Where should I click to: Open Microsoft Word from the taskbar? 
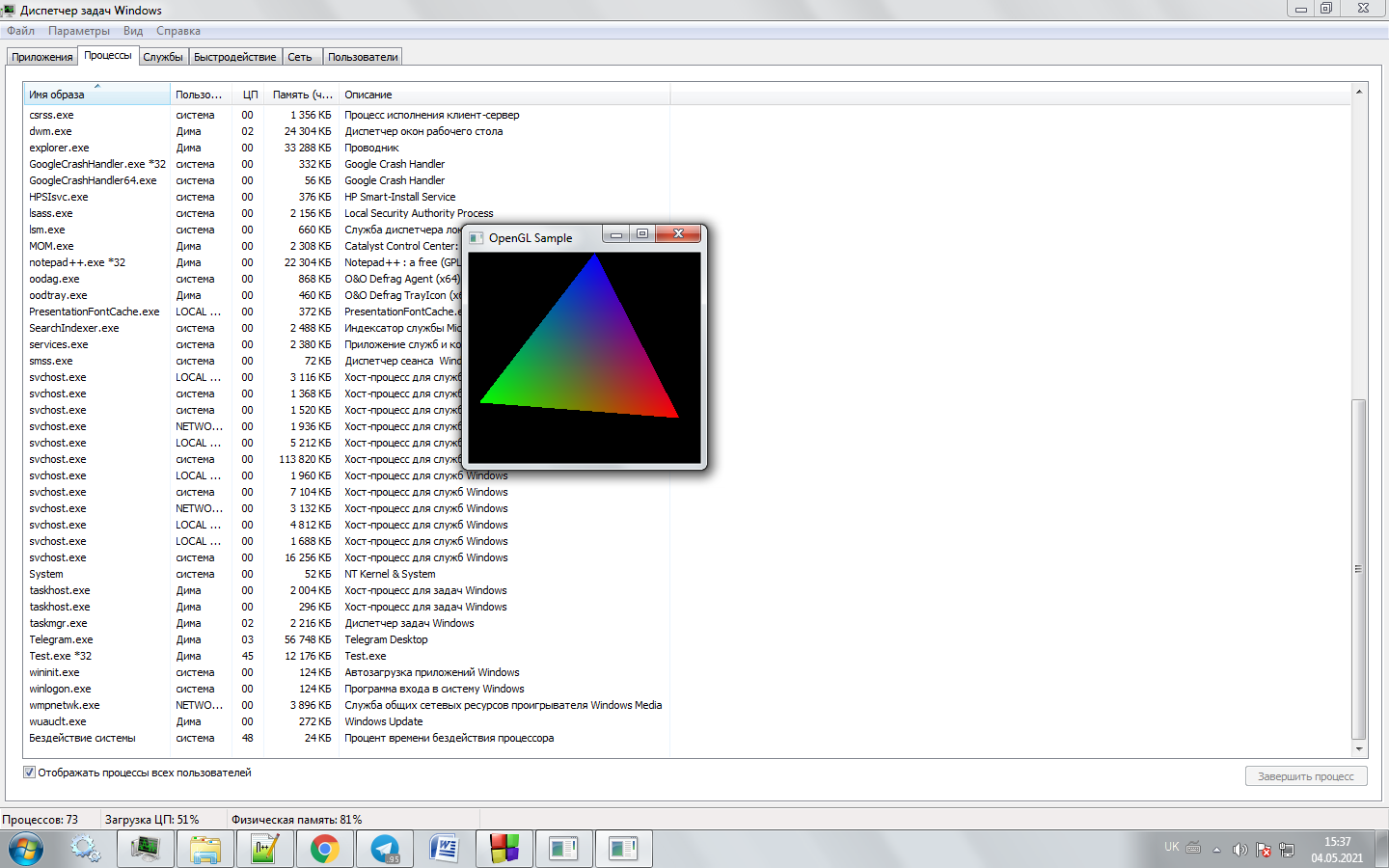(x=445, y=849)
